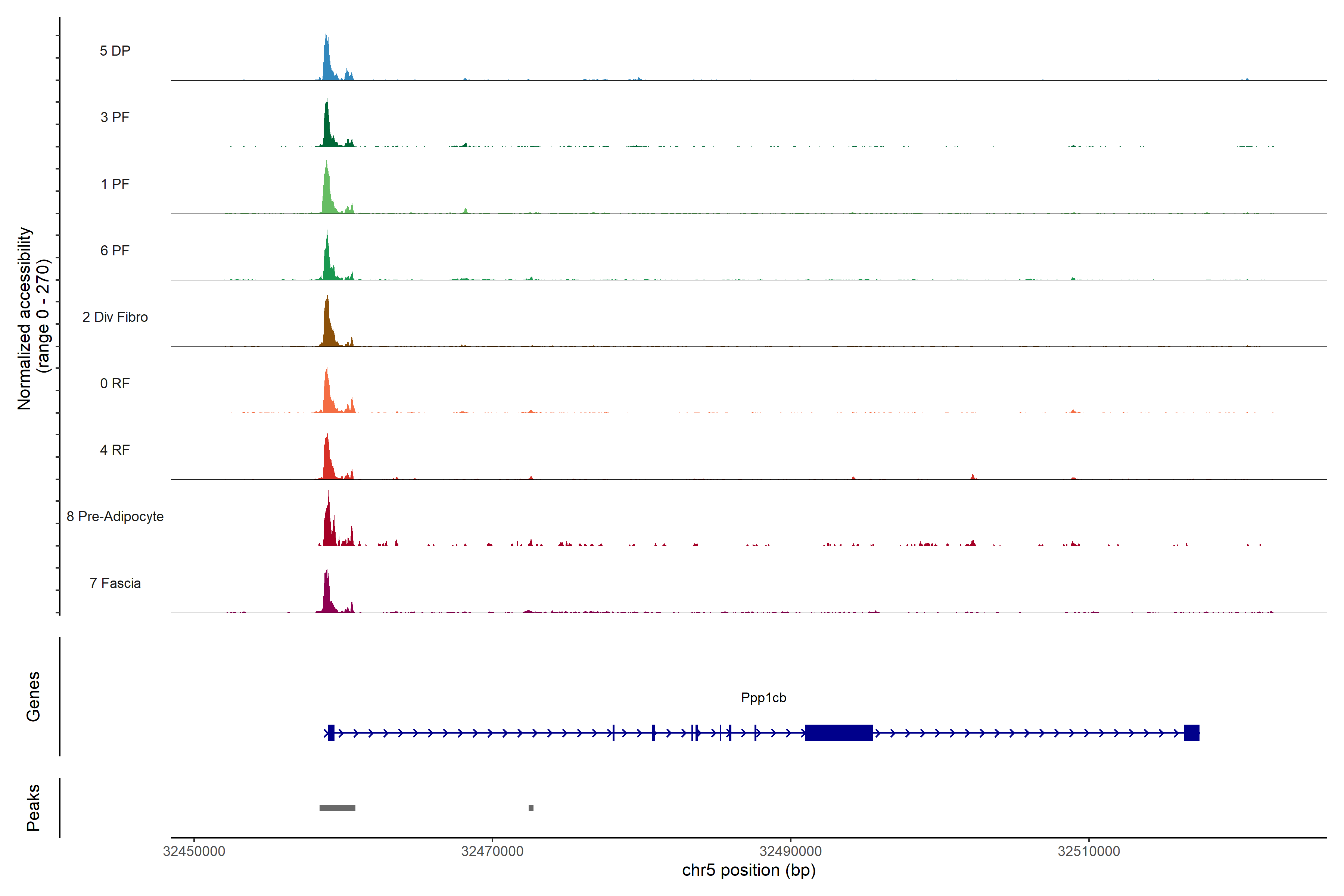Select the 0 RF track label
1344x896 pixels.
pyautogui.click(x=115, y=383)
